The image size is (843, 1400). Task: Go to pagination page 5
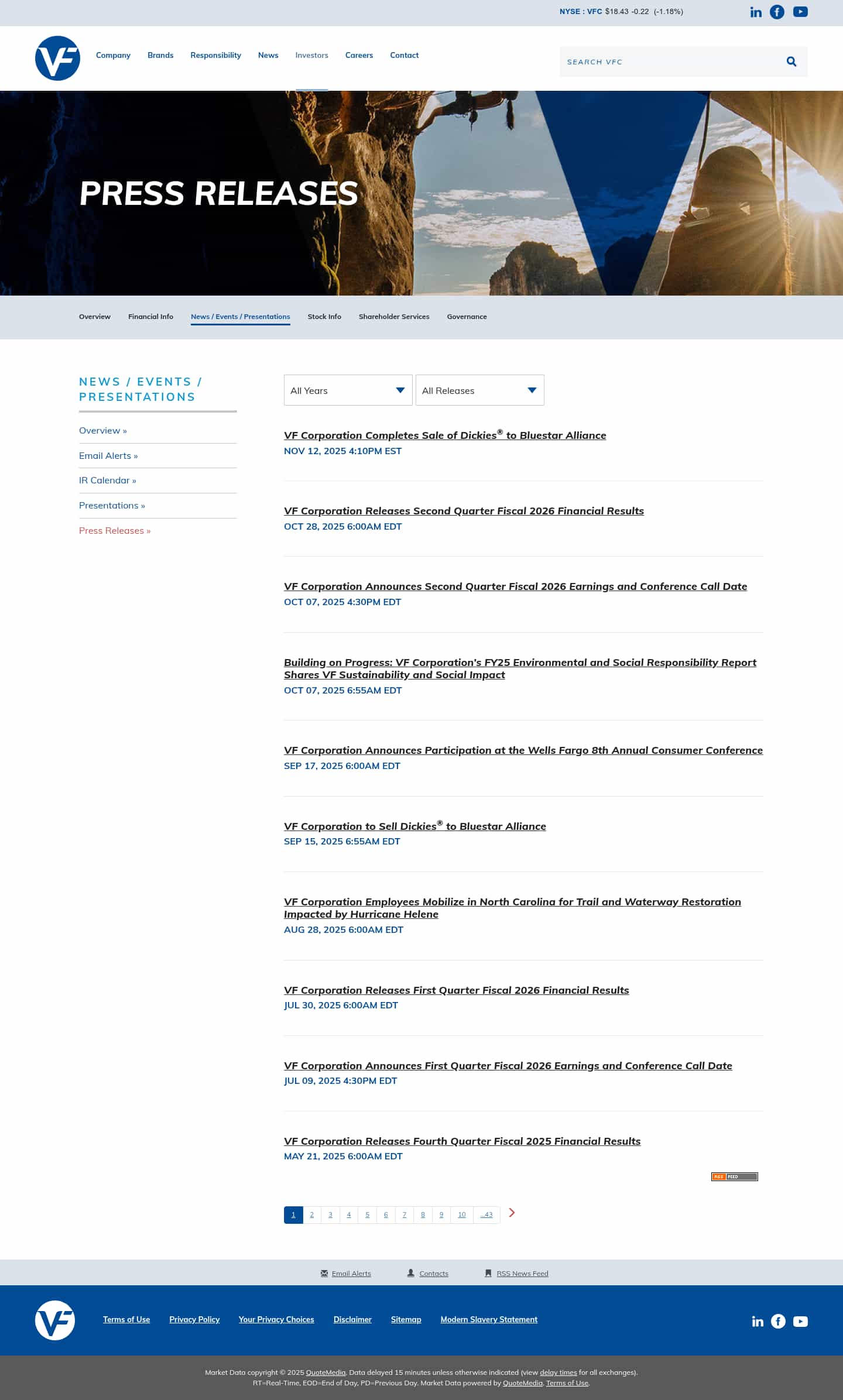(x=368, y=1214)
